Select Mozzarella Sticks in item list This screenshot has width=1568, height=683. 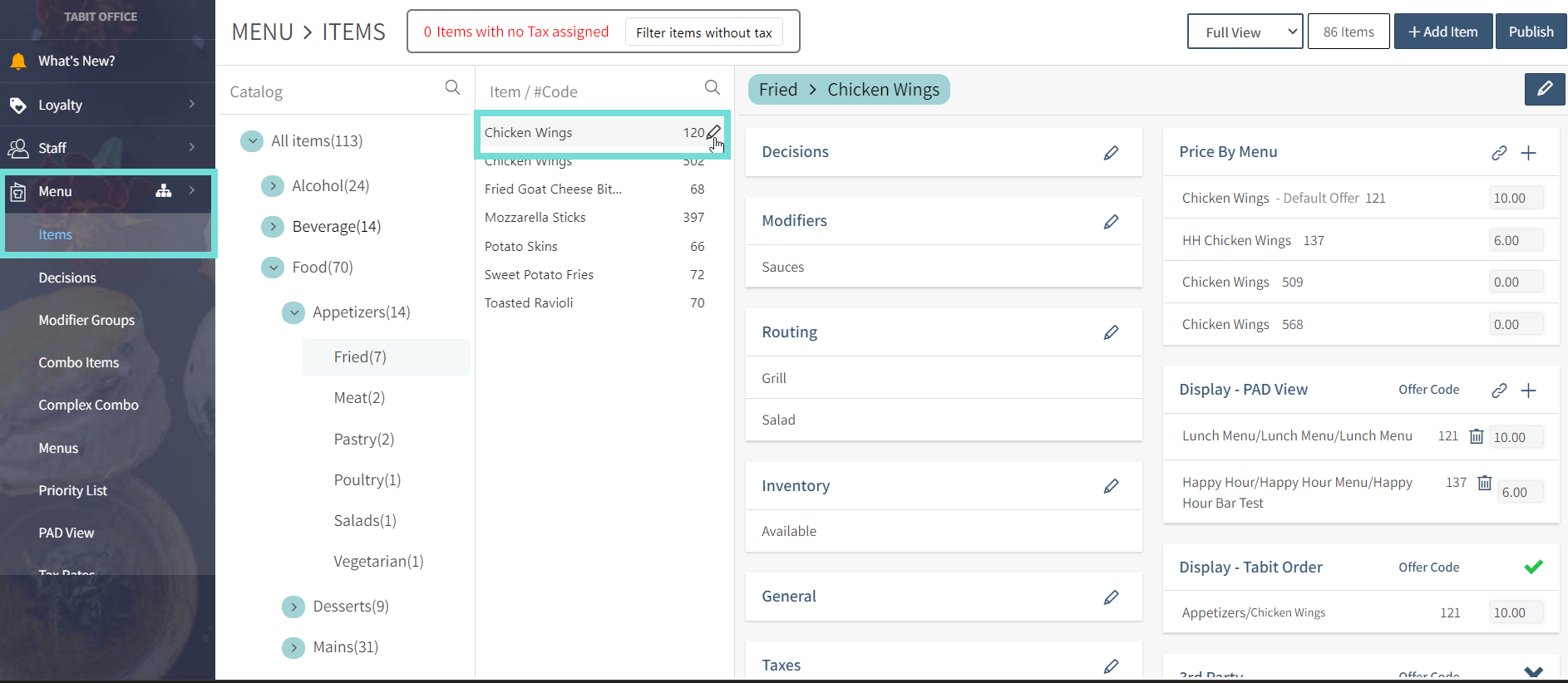[x=535, y=218]
